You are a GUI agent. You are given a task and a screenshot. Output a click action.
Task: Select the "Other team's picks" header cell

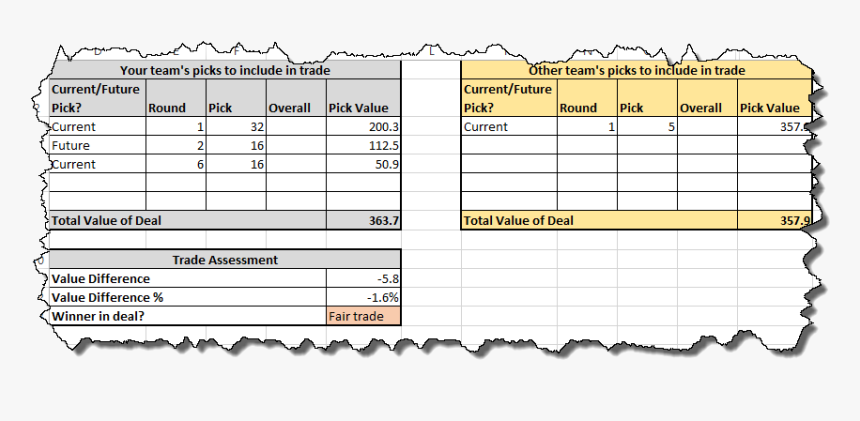[x=636, y=71]
